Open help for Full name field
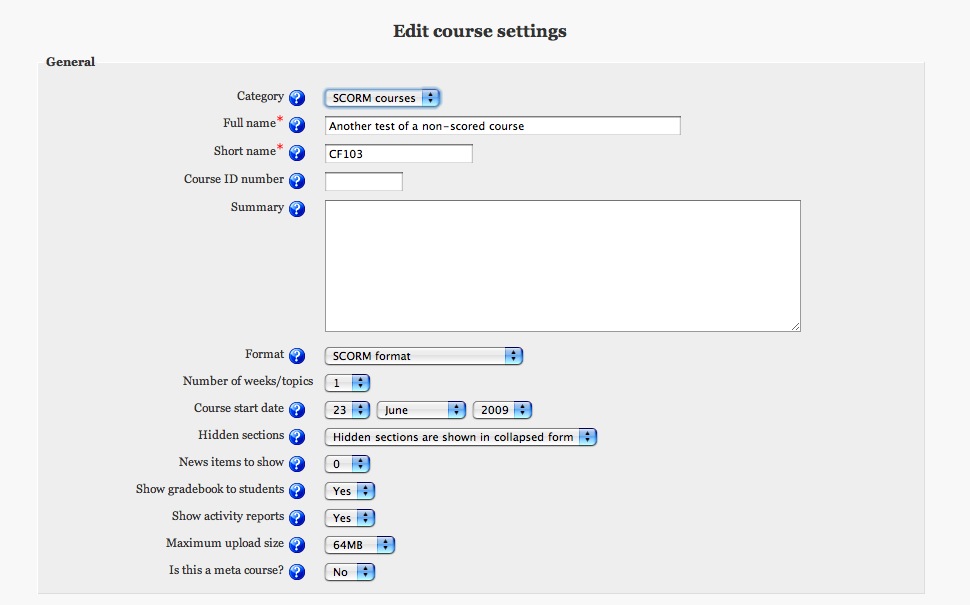 (x=297, y=125)
